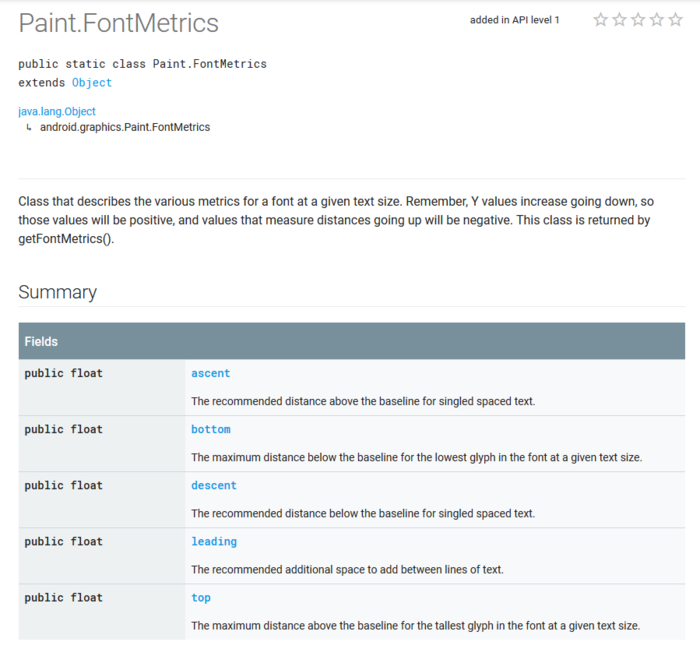The height and width of the screenshot is (649, 700).
Task: Open the bottom field details
Action: coord(210,429)
